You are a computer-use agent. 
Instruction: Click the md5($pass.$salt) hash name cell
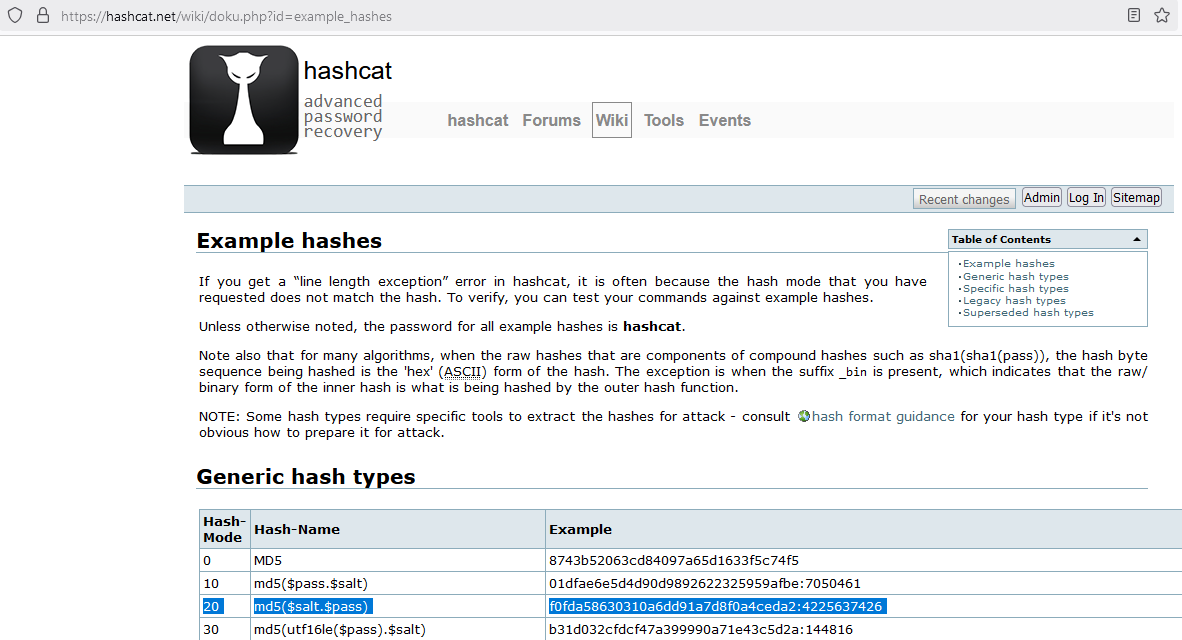point(398,583)
